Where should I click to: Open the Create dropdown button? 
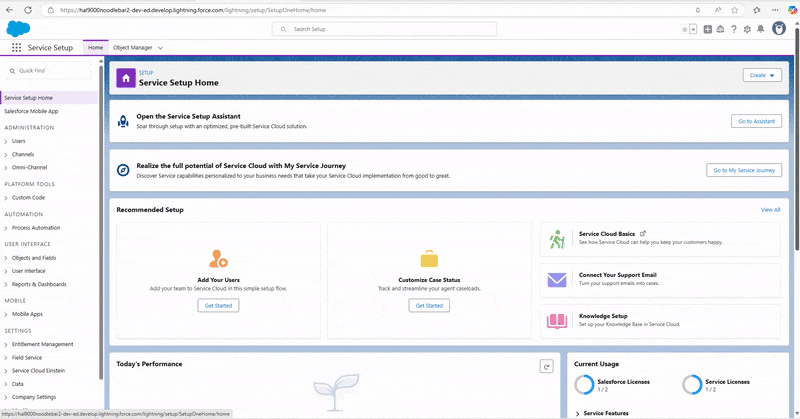762,75
